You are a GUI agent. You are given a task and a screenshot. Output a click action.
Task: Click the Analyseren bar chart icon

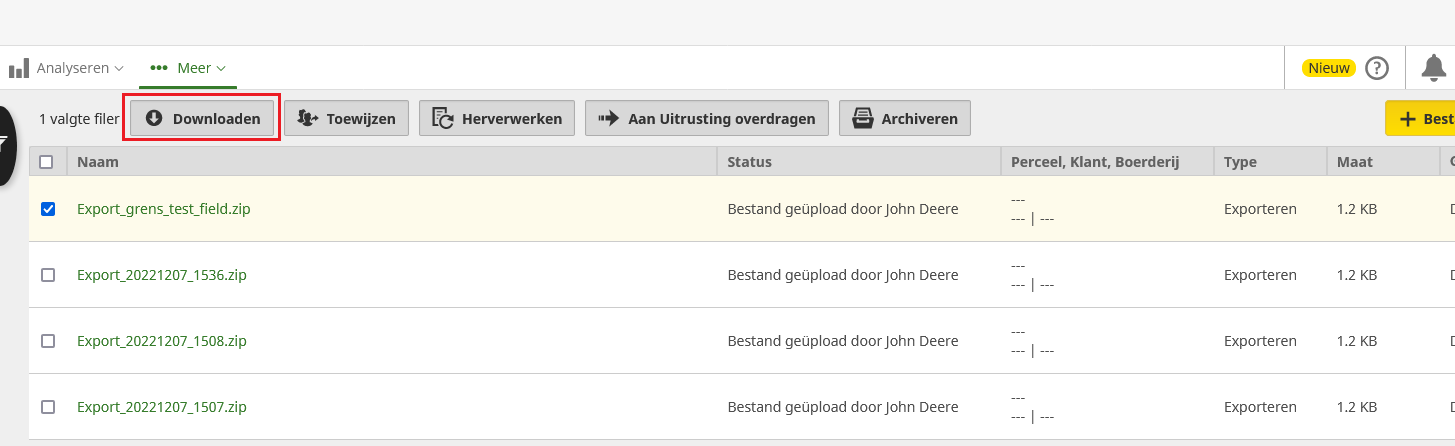18,69
